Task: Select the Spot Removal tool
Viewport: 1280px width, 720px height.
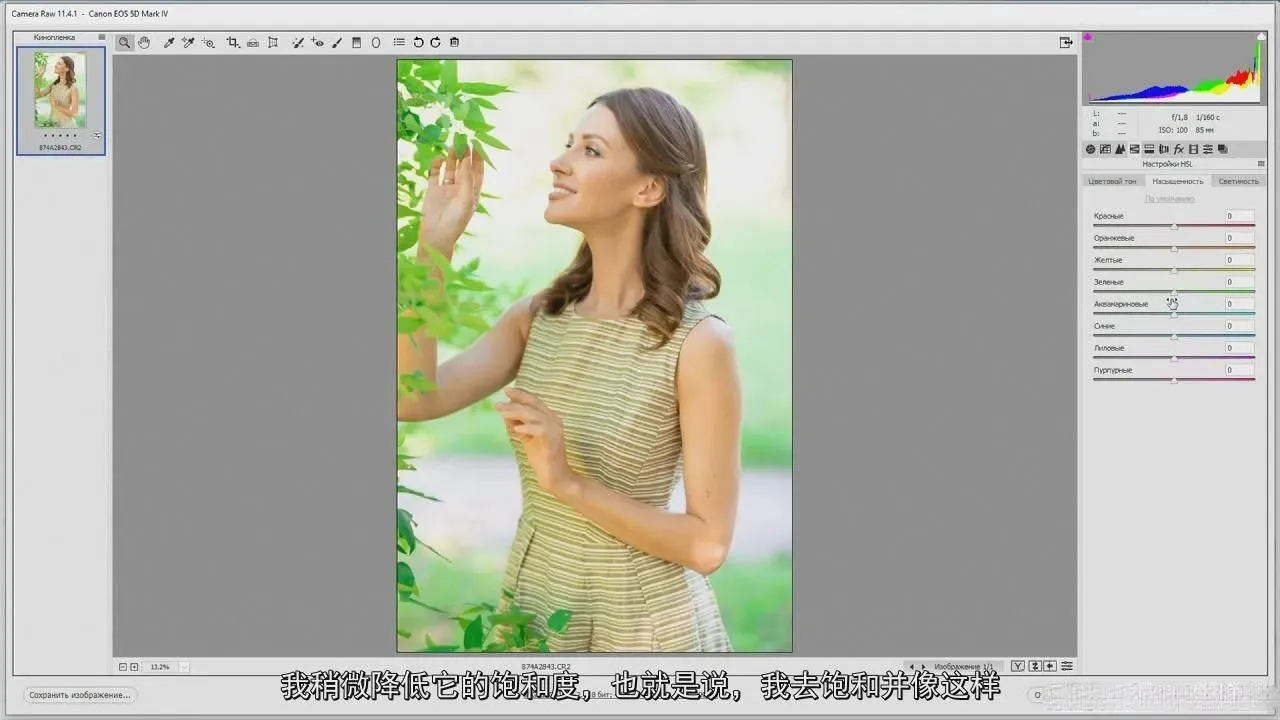Action: pos(297,43)
